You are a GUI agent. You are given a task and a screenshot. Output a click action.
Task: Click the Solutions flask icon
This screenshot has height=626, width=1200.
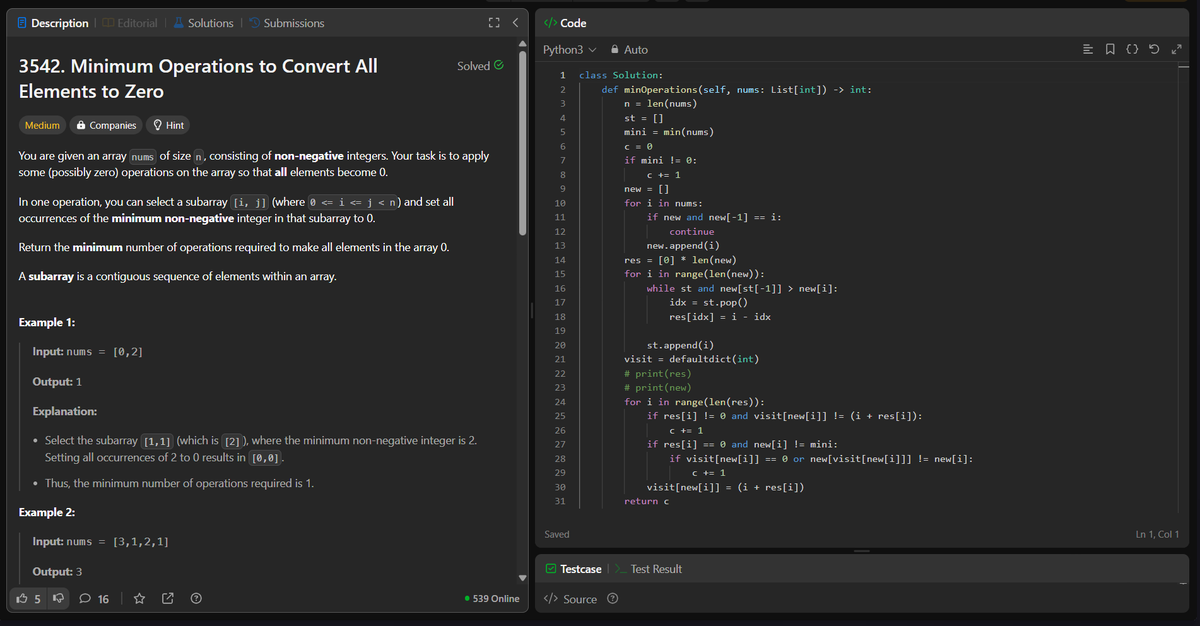point(178,23)
